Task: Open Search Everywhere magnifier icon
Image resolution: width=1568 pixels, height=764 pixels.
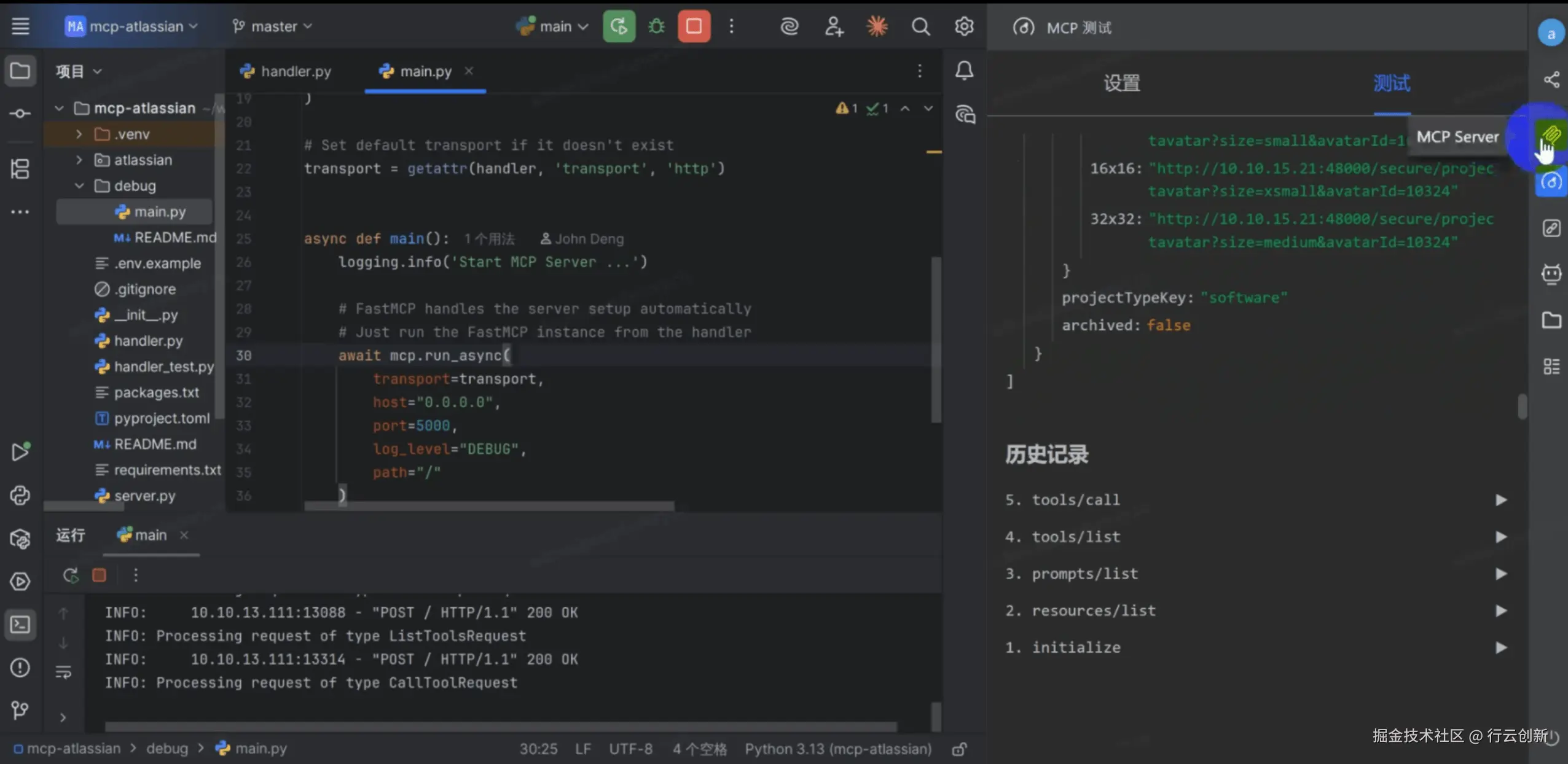Action: coord(920,26)
